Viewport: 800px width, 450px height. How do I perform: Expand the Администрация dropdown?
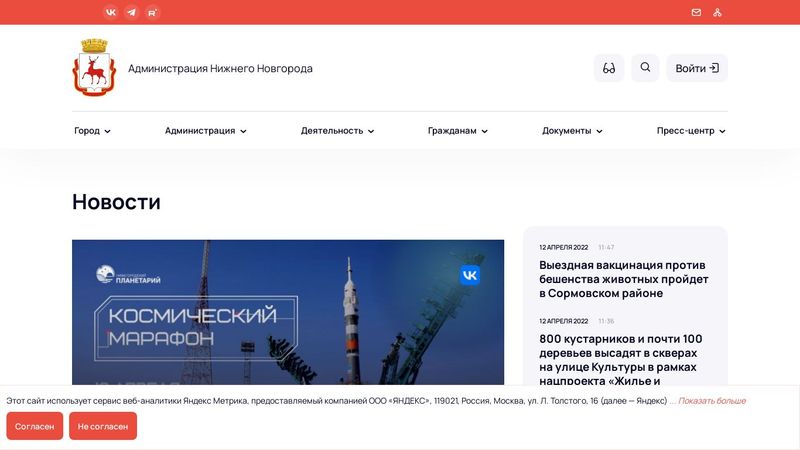pos(206,131)
